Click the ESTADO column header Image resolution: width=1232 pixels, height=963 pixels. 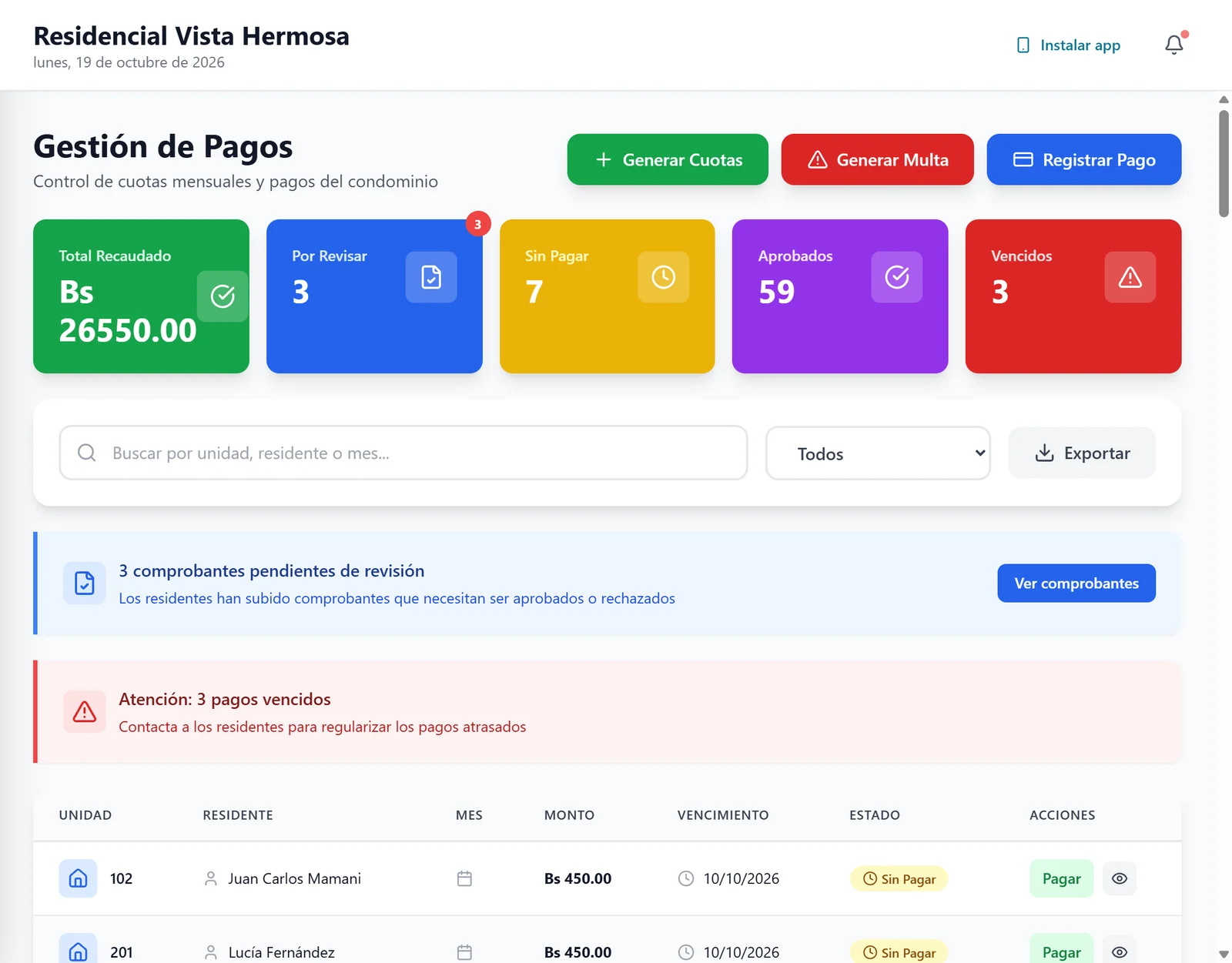click(x=875, y=815)
